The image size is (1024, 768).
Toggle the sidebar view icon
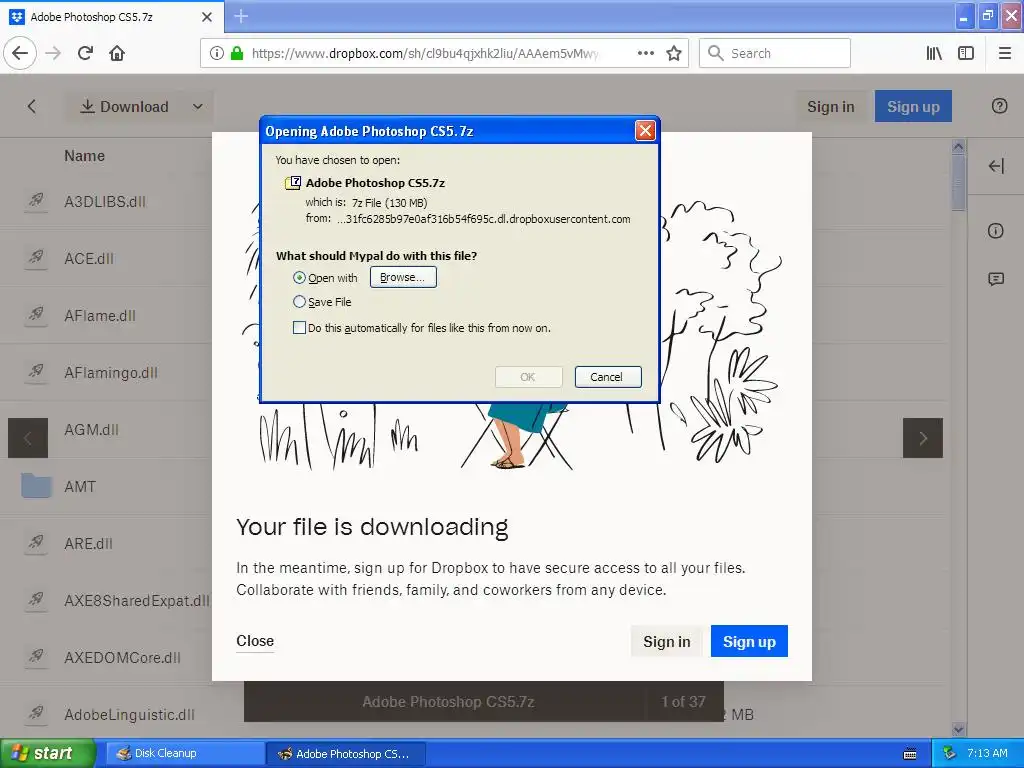966,53
